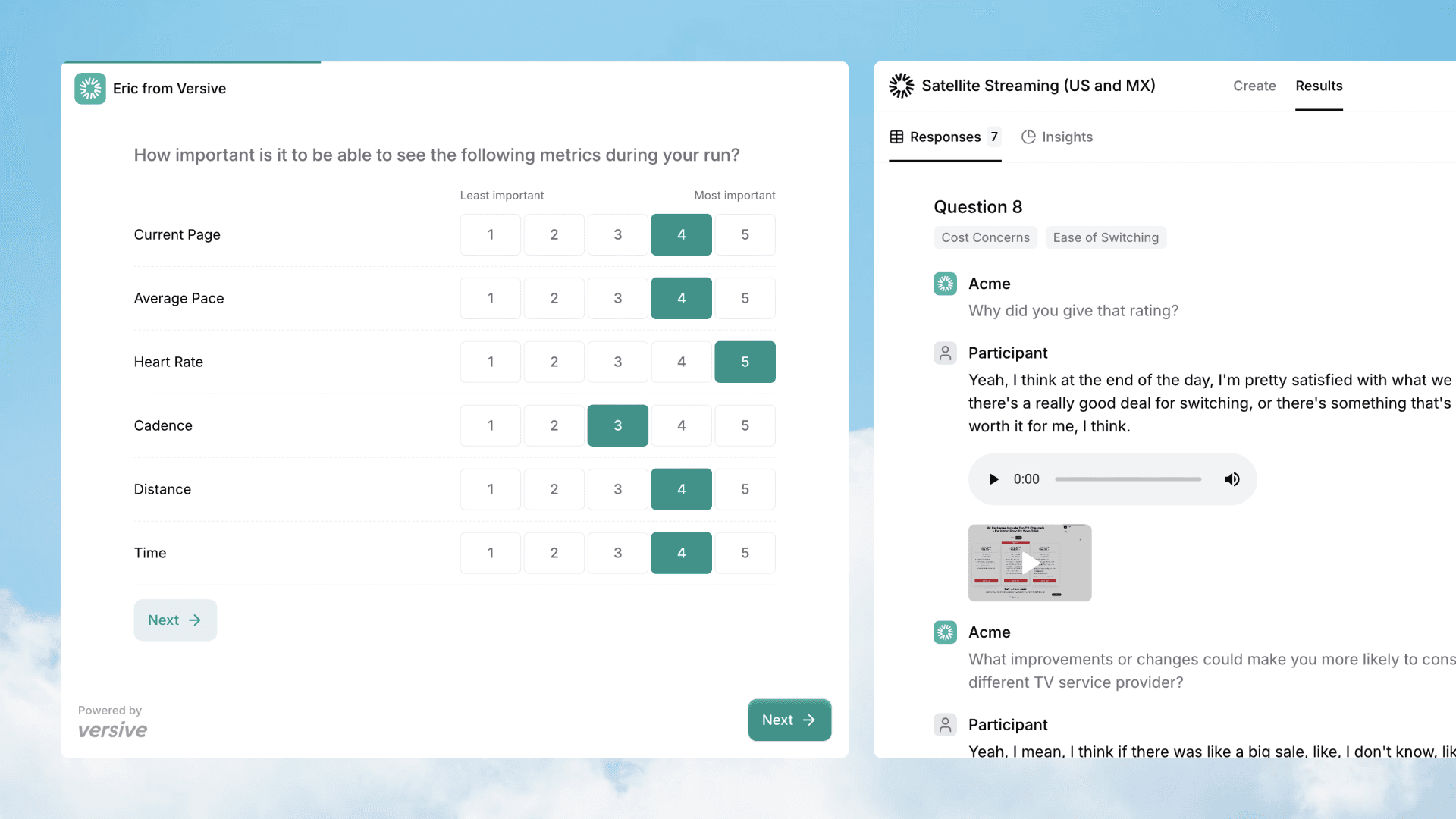The image size is (1456, 819).
Task: Switch to the Create tab
Action: [1254, 85]
